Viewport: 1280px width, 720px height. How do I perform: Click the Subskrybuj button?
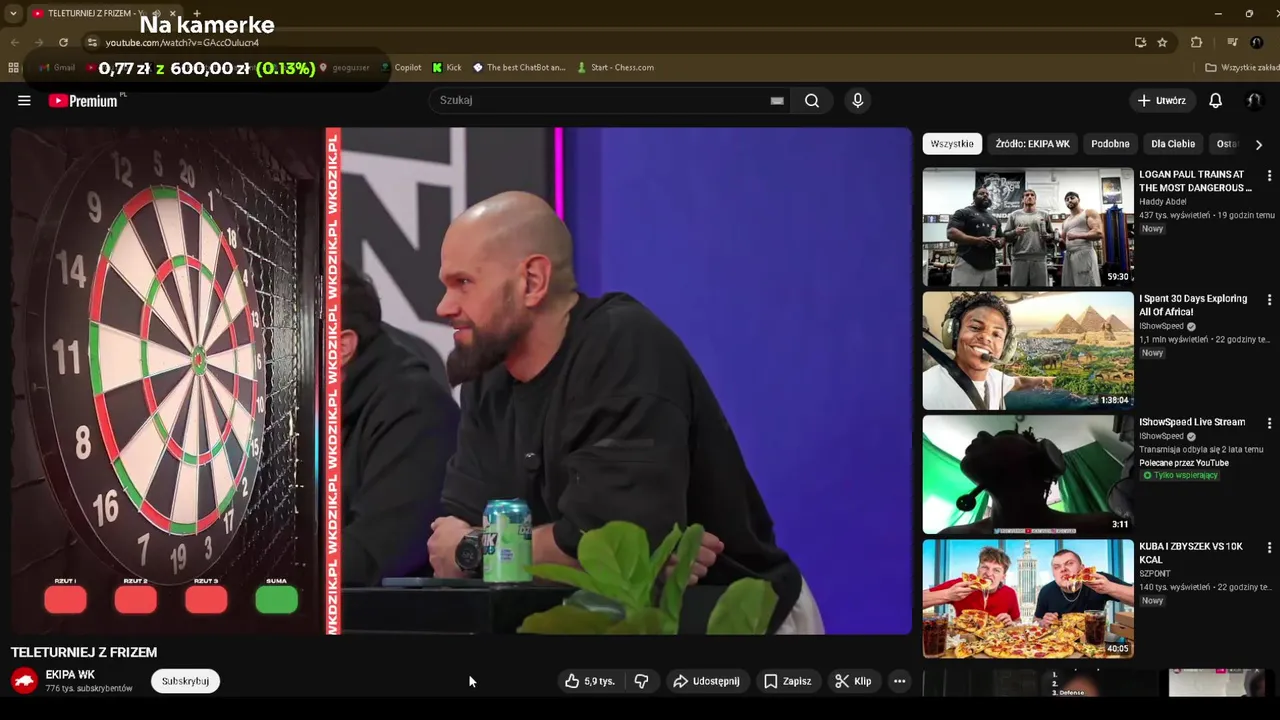point(185,681)
